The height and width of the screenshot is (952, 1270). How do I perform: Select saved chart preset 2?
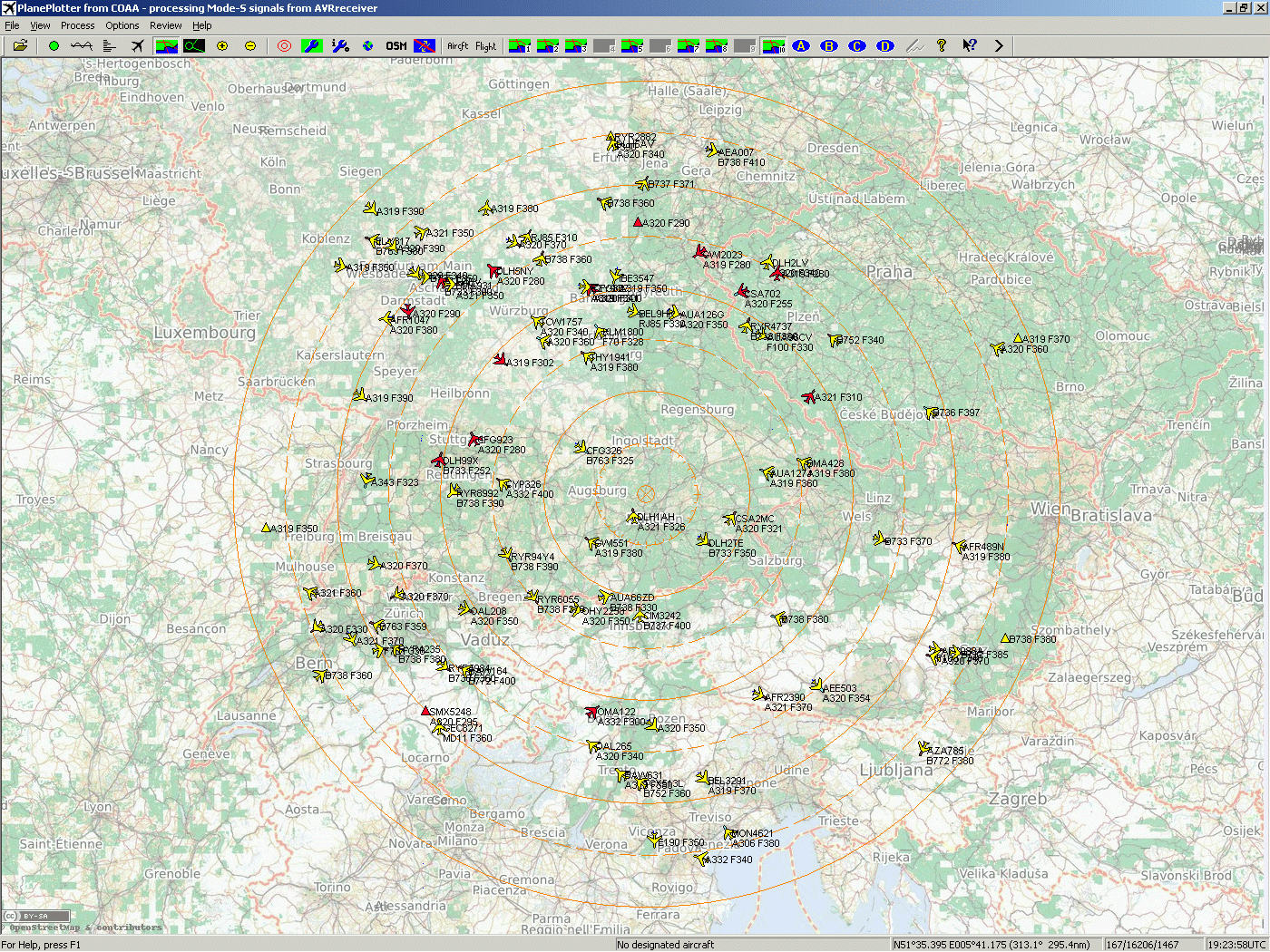(548, 45)
